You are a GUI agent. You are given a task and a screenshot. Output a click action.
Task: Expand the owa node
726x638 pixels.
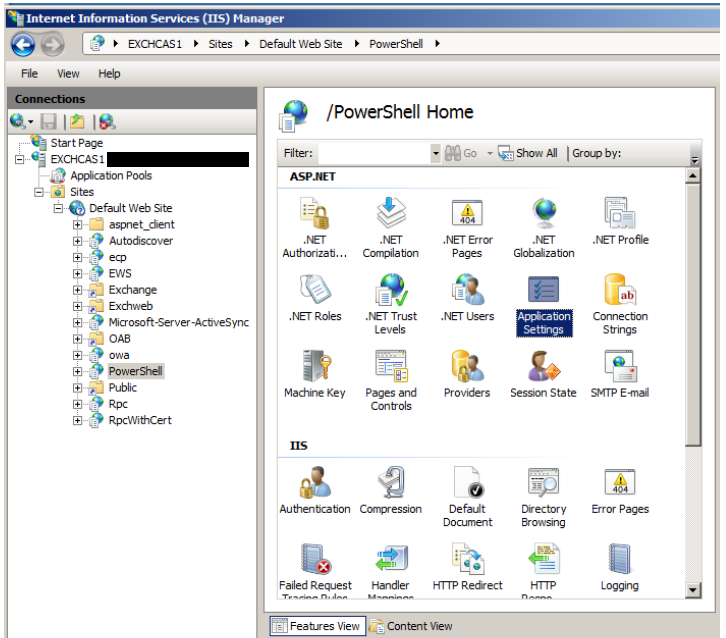click(x=77, y=356)
